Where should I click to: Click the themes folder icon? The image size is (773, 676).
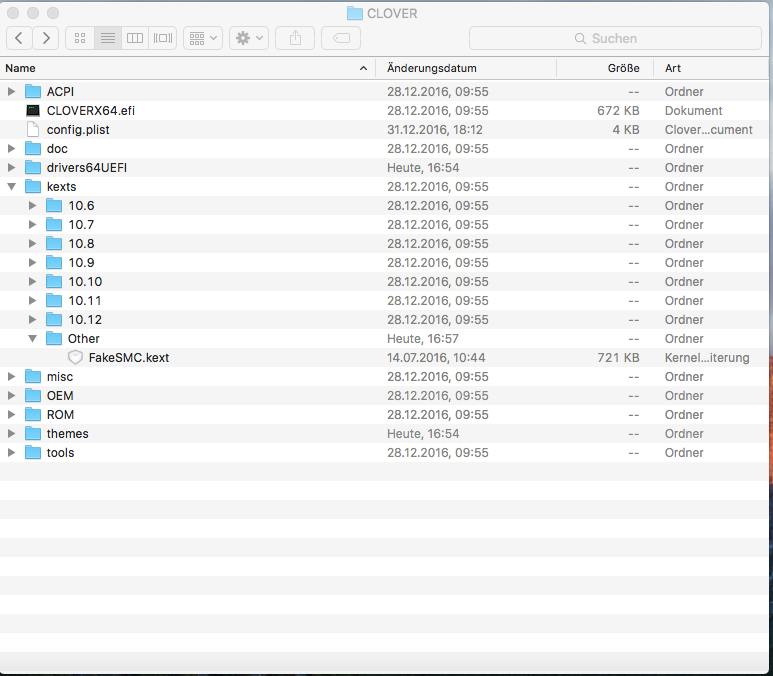pos(33,433)
